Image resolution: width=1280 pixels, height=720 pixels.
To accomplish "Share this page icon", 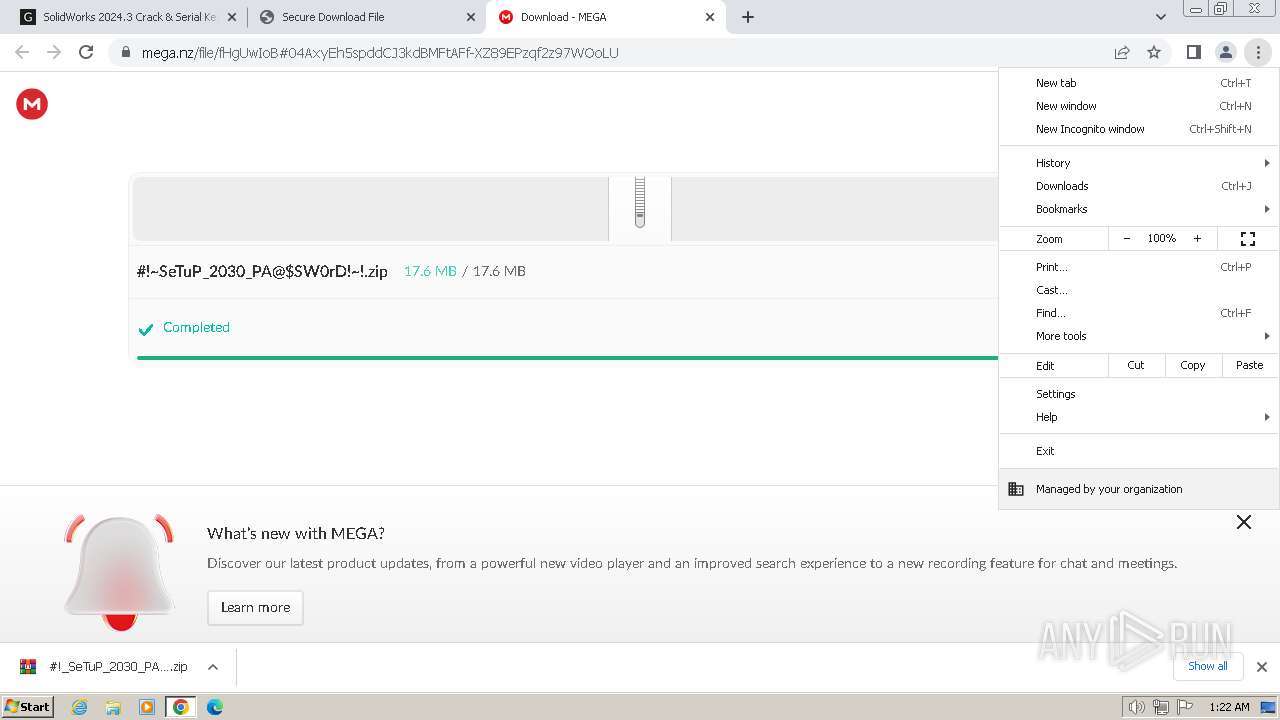I will (1122, 52).
